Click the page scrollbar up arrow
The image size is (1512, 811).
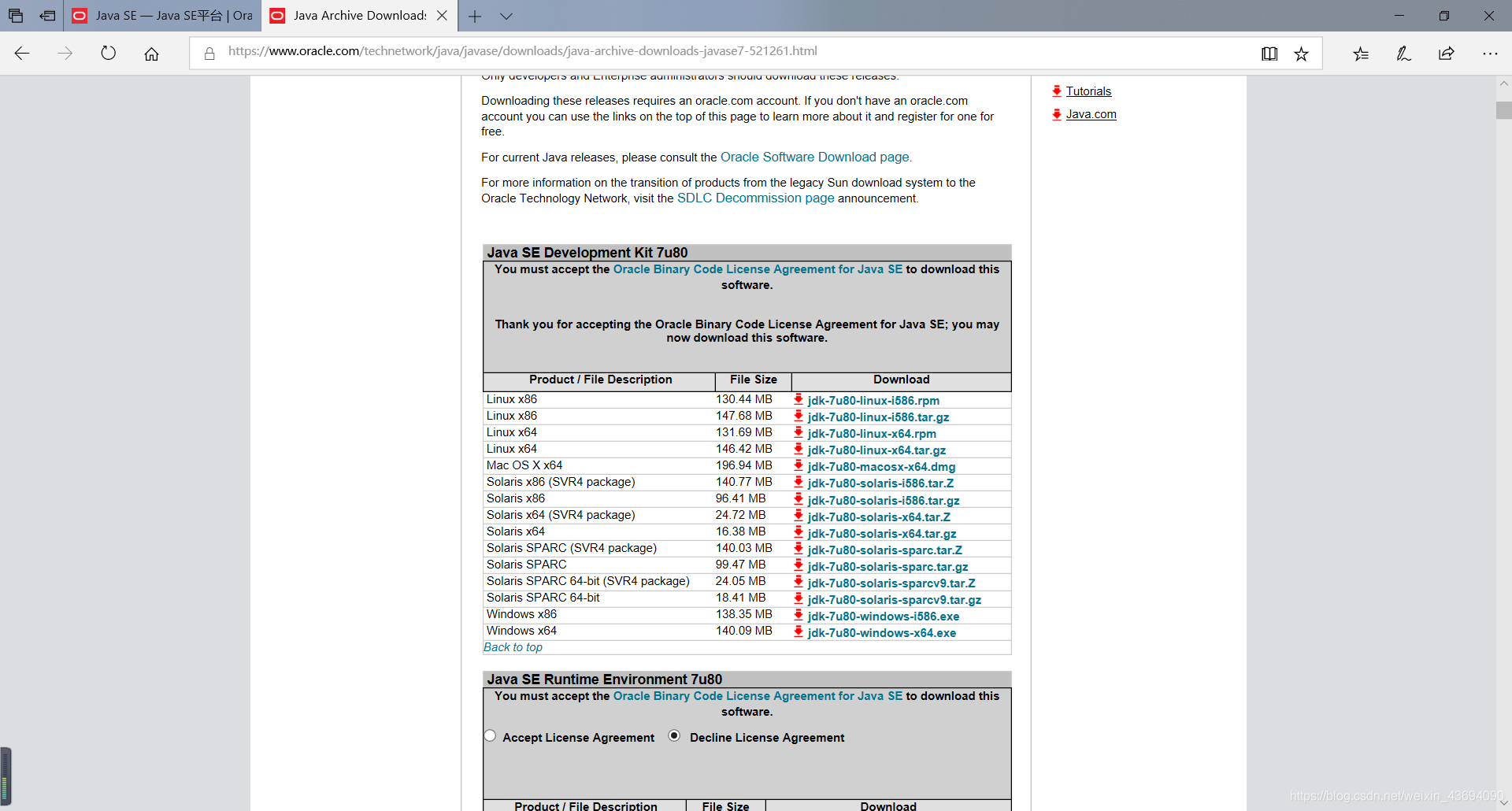tap(1503, 83)
